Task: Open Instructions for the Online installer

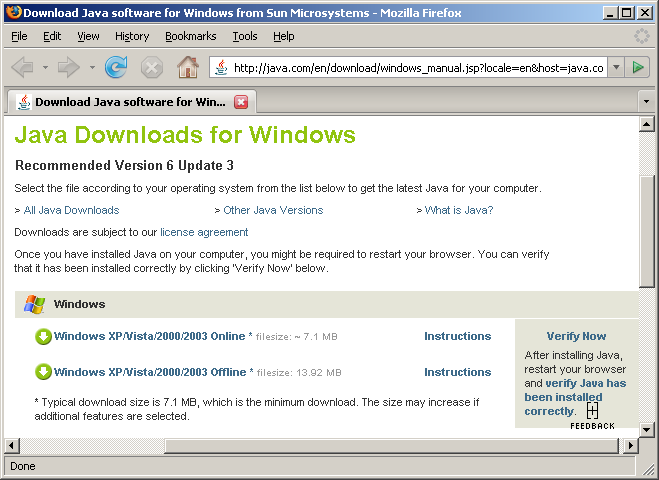Action: [458, 336]
